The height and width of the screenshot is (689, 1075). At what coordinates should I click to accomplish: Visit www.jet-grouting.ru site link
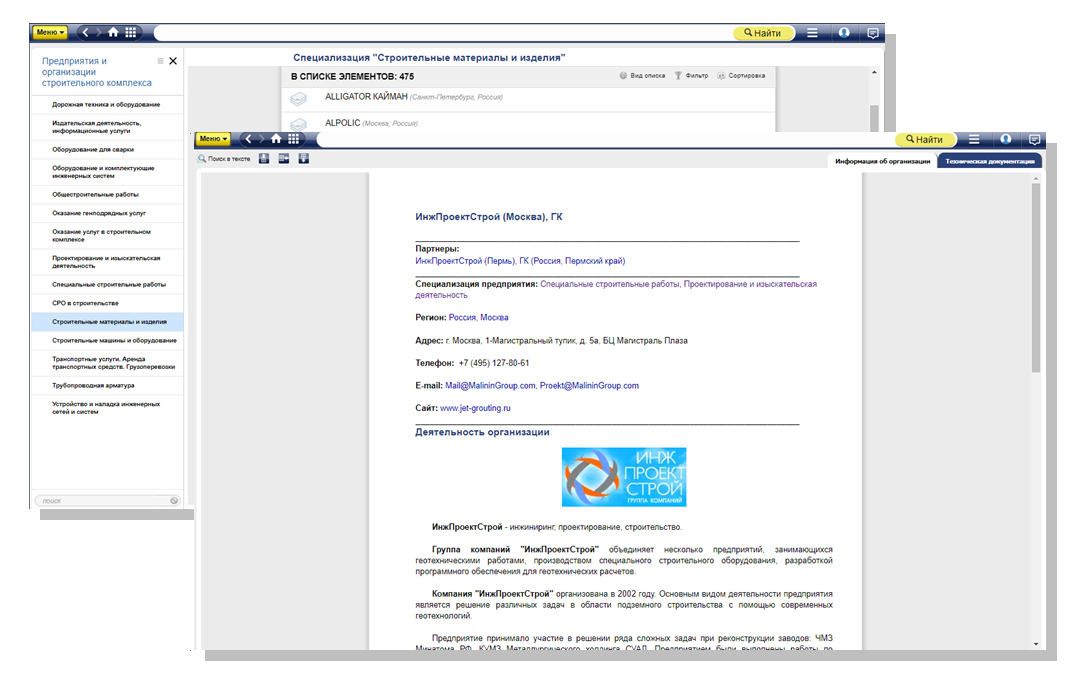pyautogui.click(x=475, y=409)
